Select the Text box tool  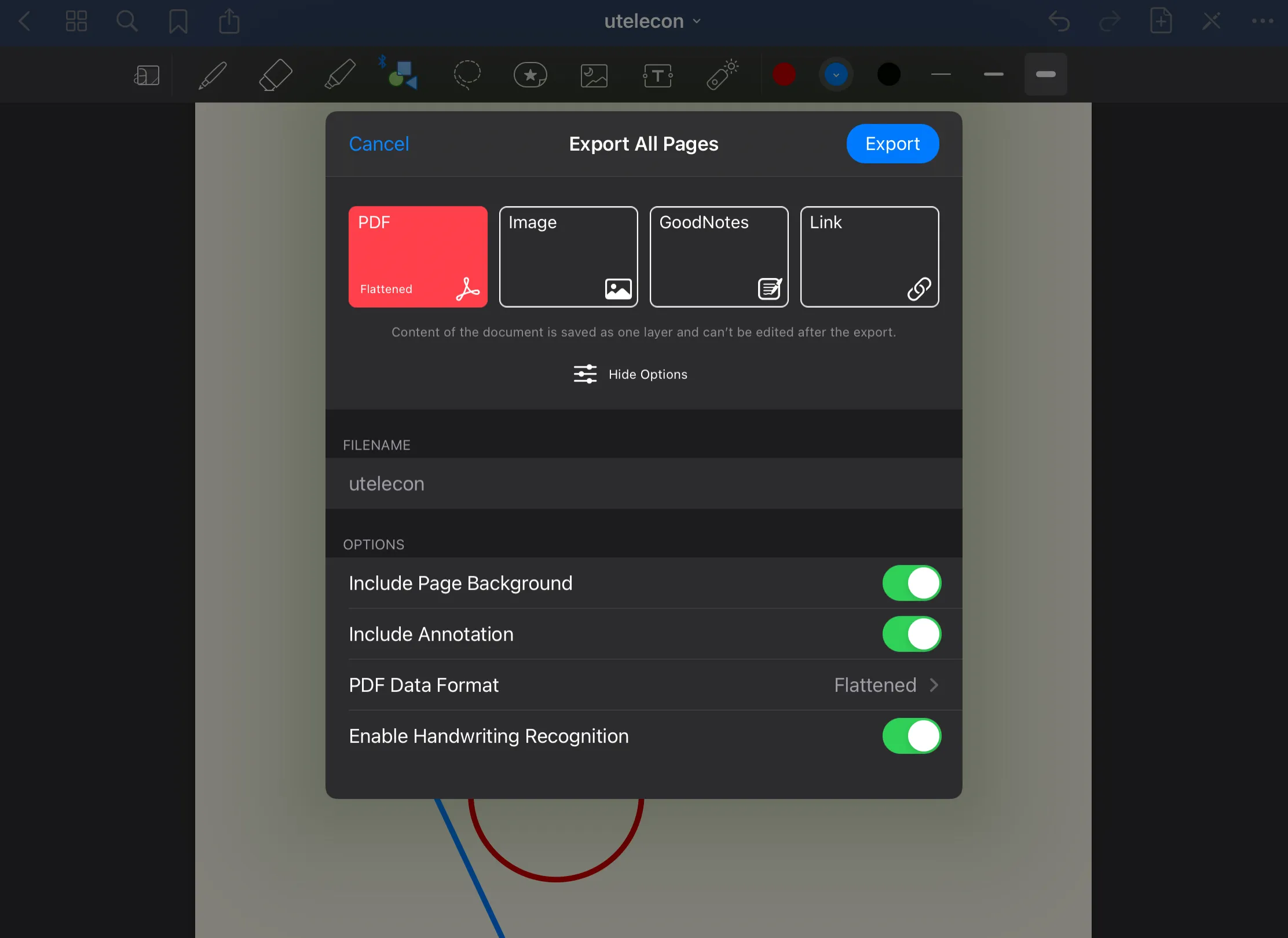657,75
